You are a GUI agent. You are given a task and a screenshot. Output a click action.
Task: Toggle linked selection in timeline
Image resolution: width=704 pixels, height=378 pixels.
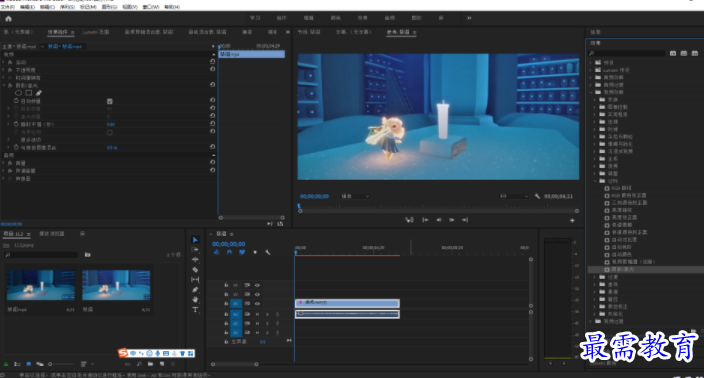[x=242, y=252]
